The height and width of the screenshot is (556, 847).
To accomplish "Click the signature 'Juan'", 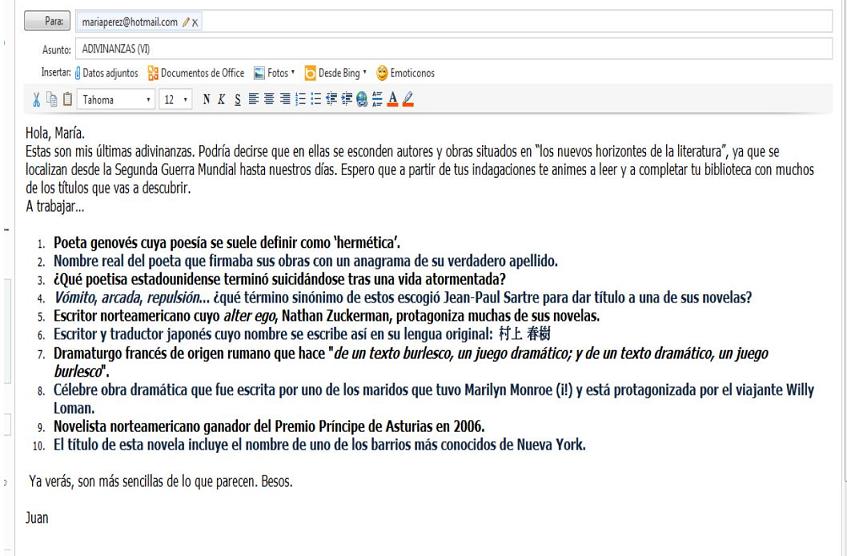I will pos(37,518).
